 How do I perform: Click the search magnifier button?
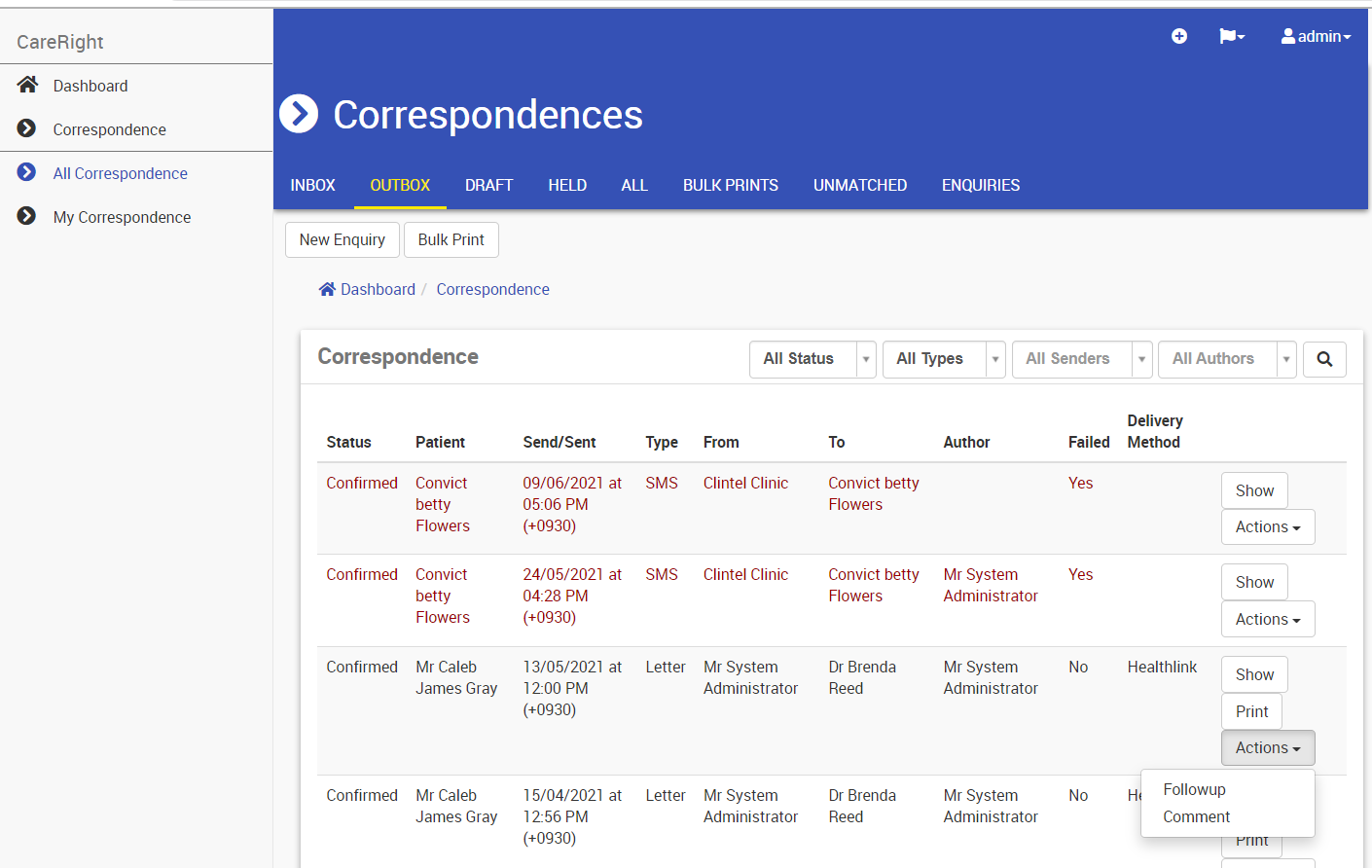pos(1324,359)
